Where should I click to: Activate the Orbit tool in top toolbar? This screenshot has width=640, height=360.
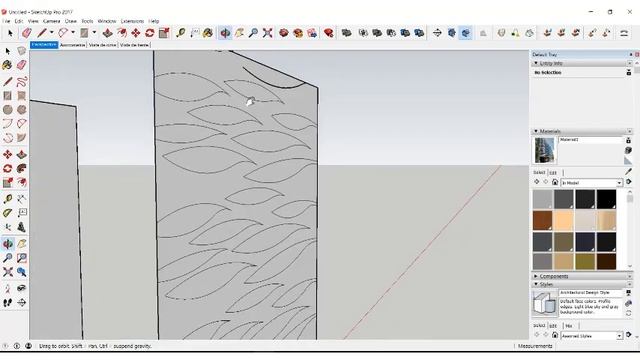point(225,33)
